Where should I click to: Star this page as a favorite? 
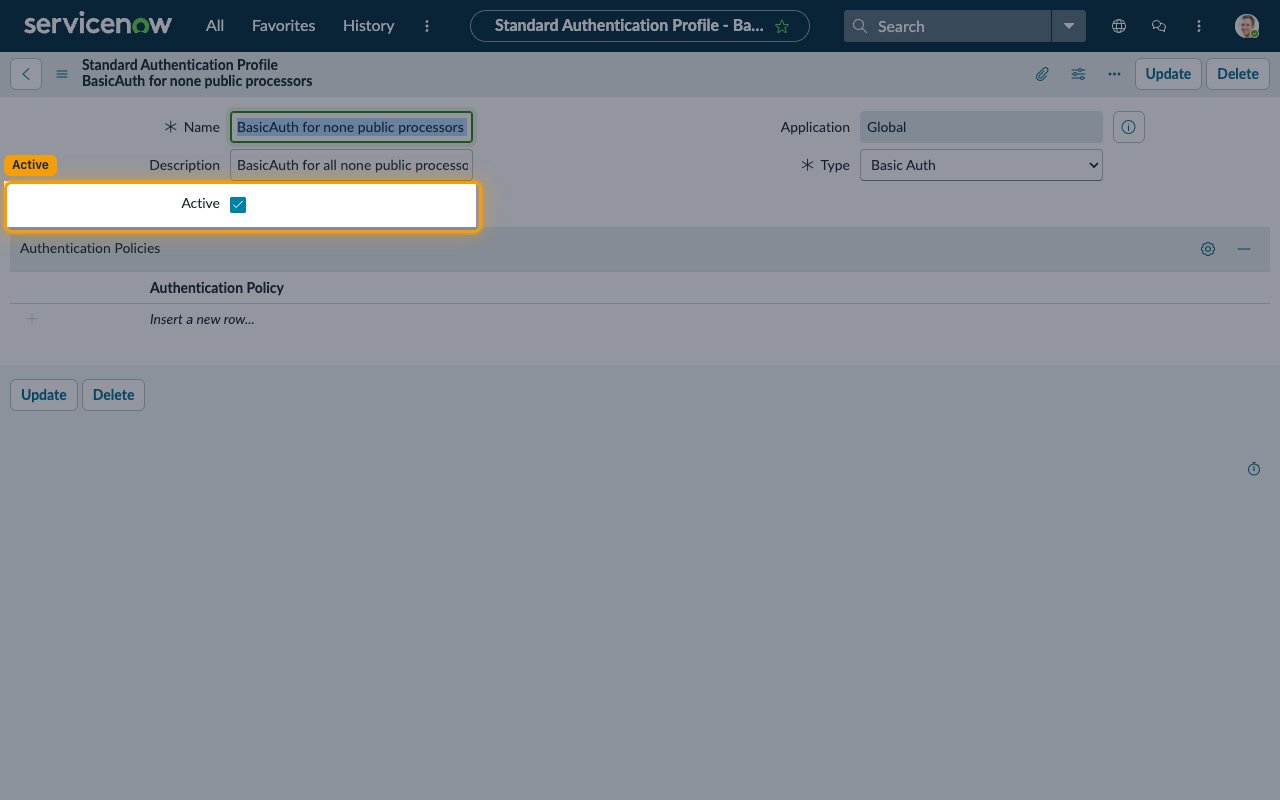pos(782,27)
